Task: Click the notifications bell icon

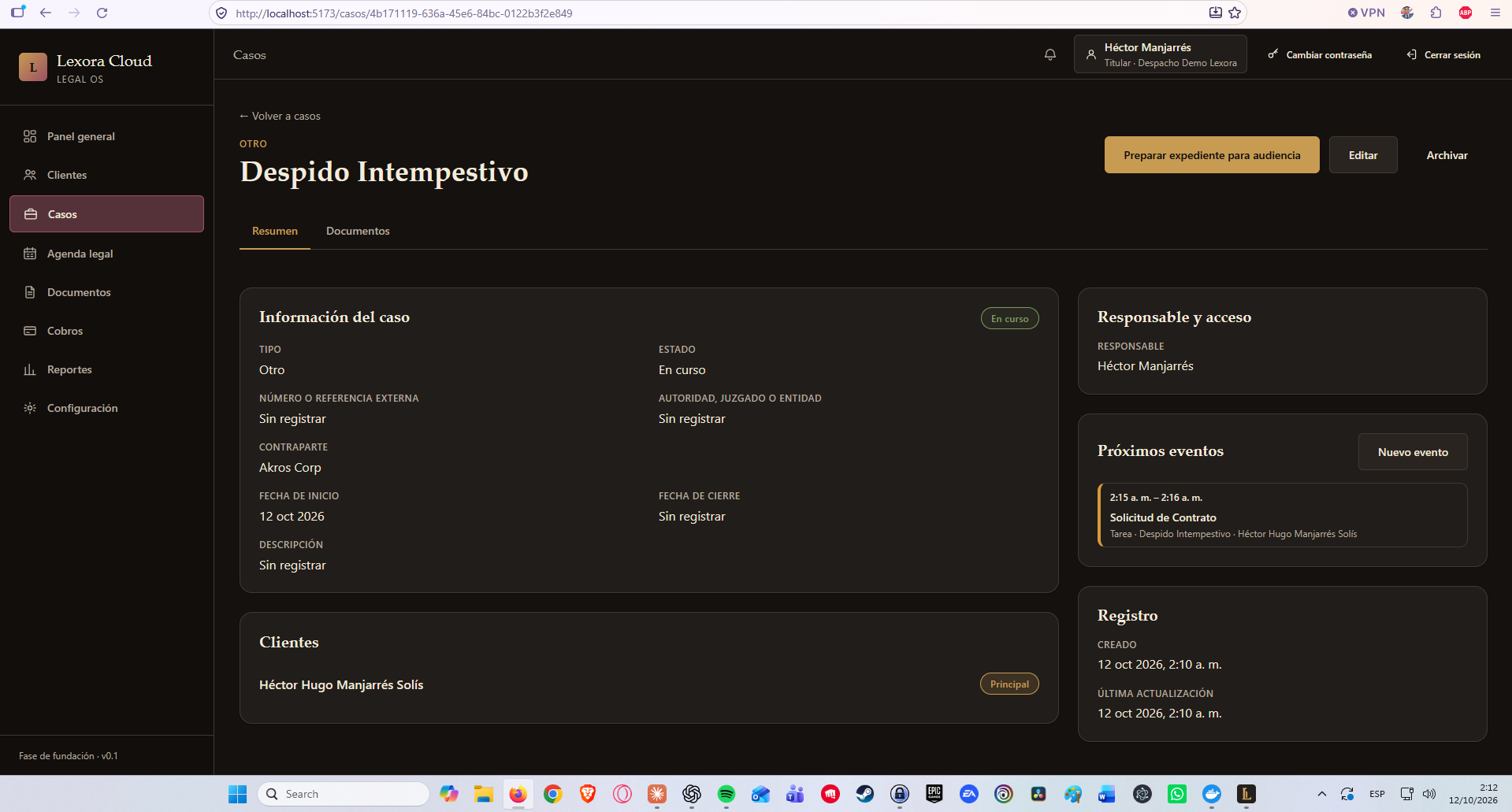Action: 1049,54
